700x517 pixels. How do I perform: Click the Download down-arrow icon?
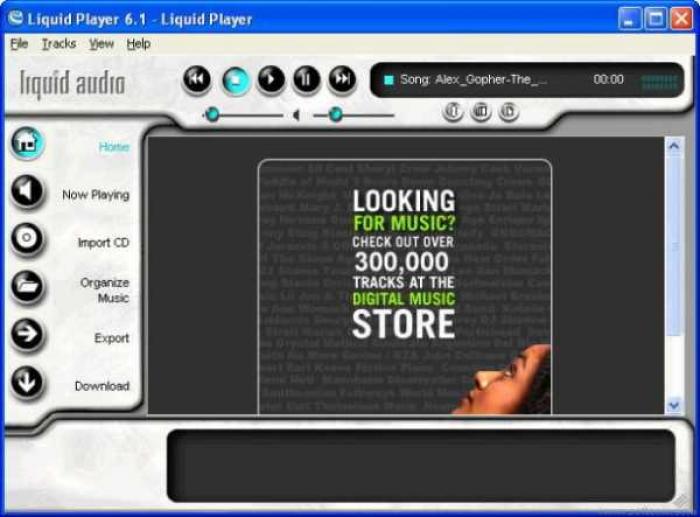pyautogui.click(x=27, y=382)
